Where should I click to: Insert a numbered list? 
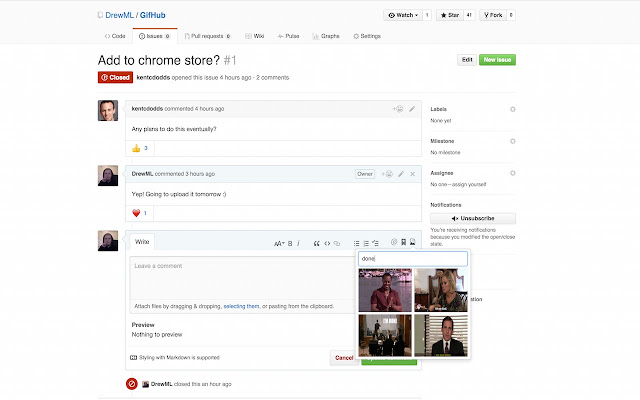(x=366, y=244)
